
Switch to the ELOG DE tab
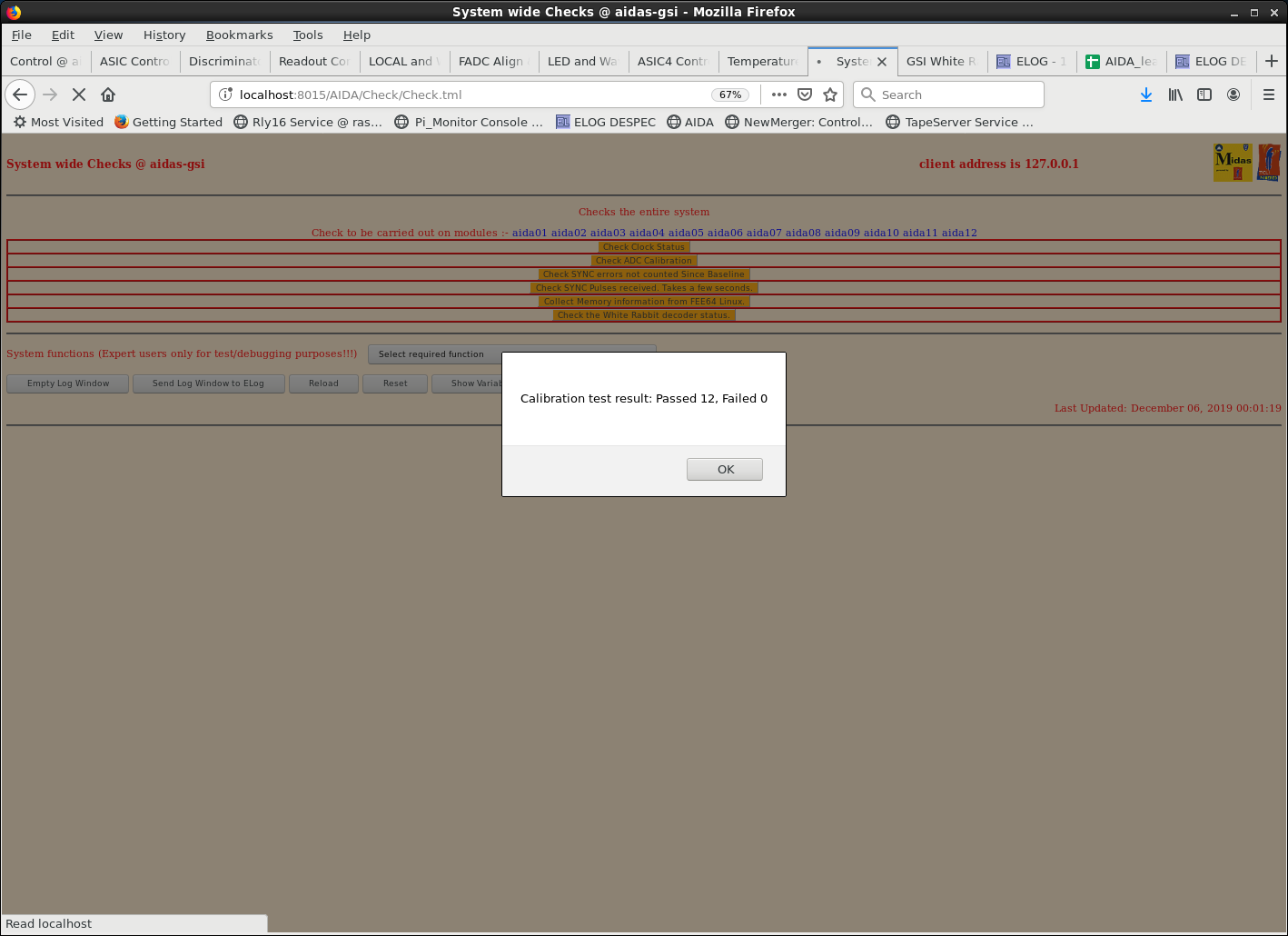(x=1211, y=62)
